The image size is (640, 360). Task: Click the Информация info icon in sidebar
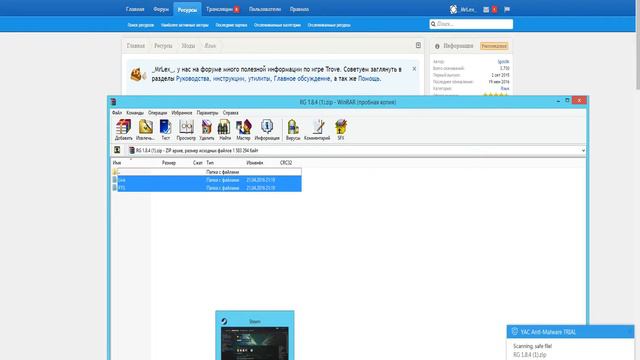[437, 46]
